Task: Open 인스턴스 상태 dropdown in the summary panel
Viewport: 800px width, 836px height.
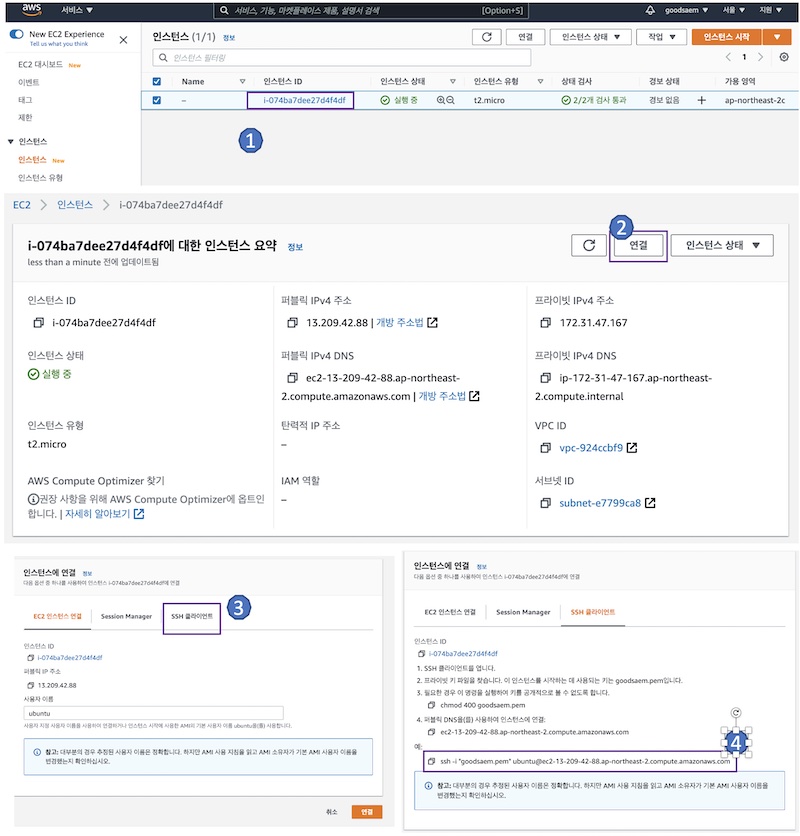Action: (x=722, y=245)
